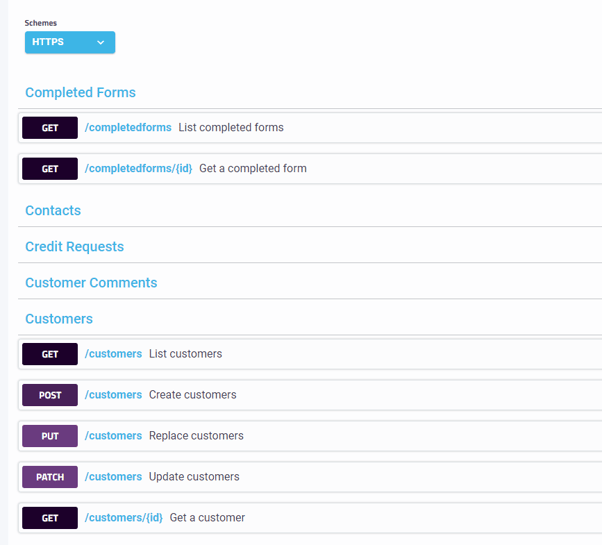Open the /completedforms path link
Viewport: 602px width, 545px height.
(x=128, y=128)
